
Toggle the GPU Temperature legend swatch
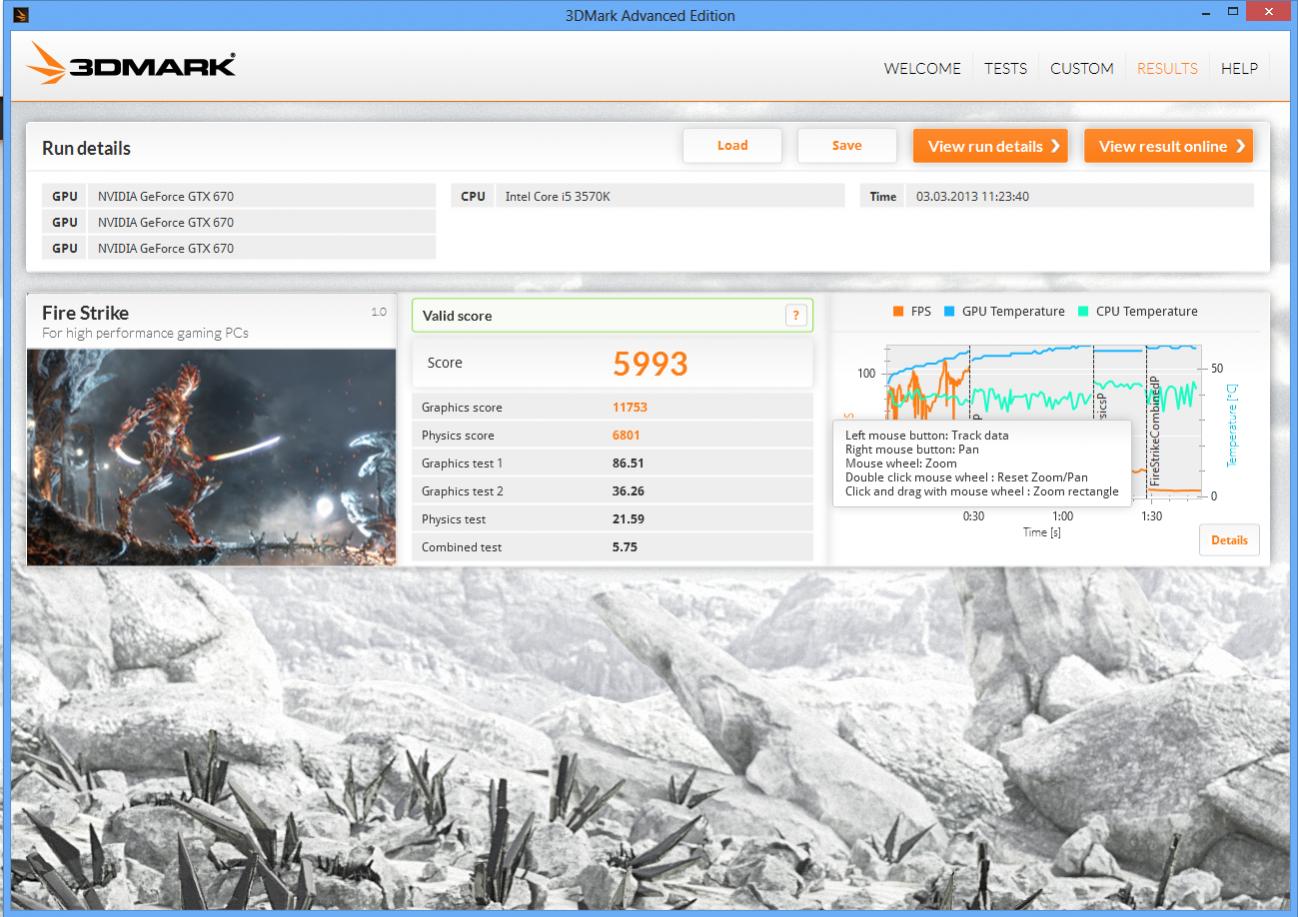click(x=950, y=312)
